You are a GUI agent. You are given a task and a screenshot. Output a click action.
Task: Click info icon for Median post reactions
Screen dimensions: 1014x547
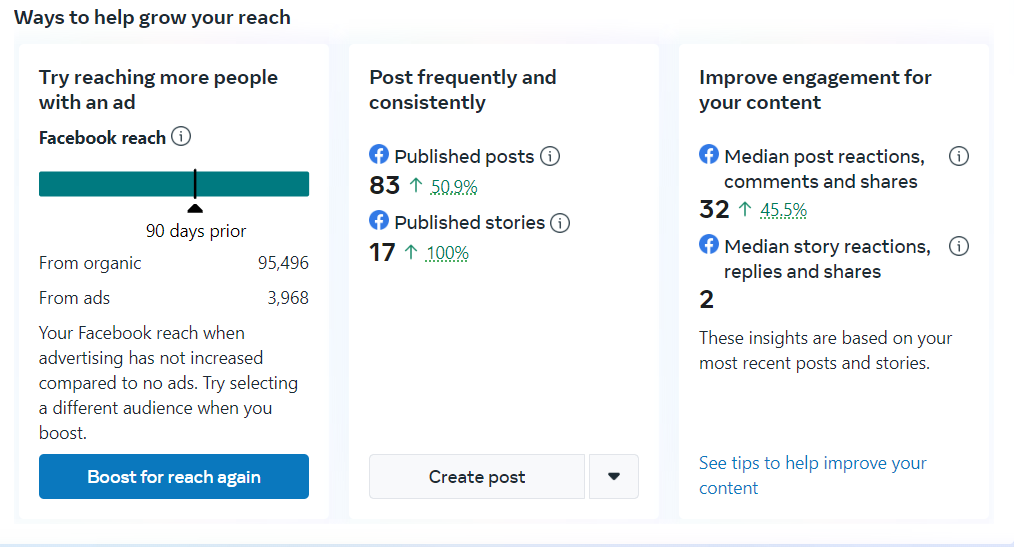[x=958, y=156]
